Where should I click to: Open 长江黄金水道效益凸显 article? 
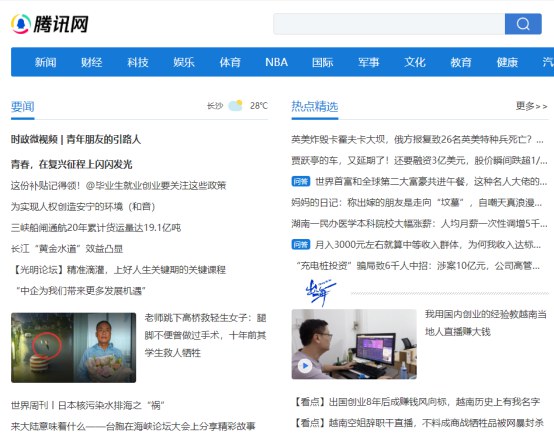pos(67,248)
